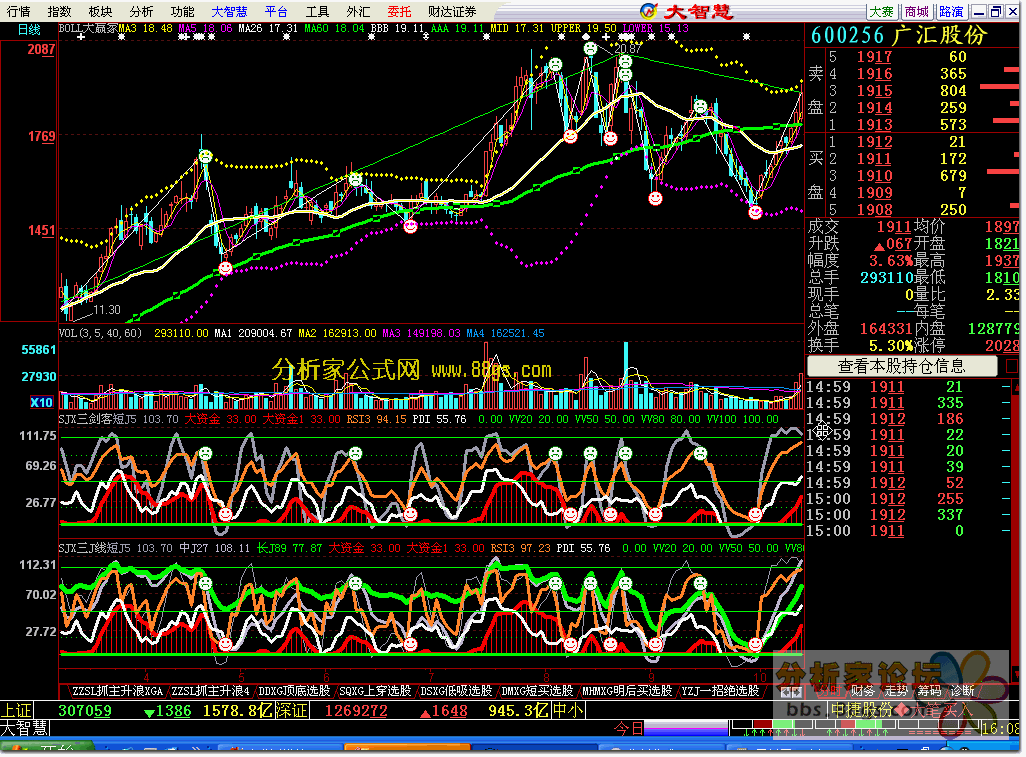
Task: Click the 总手 293110 value
Action: [887, 277]
